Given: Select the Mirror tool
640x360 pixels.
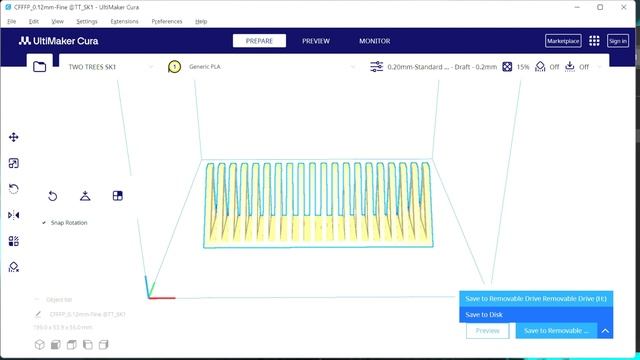Looking at the screenshot, I should tap(13, 215).
